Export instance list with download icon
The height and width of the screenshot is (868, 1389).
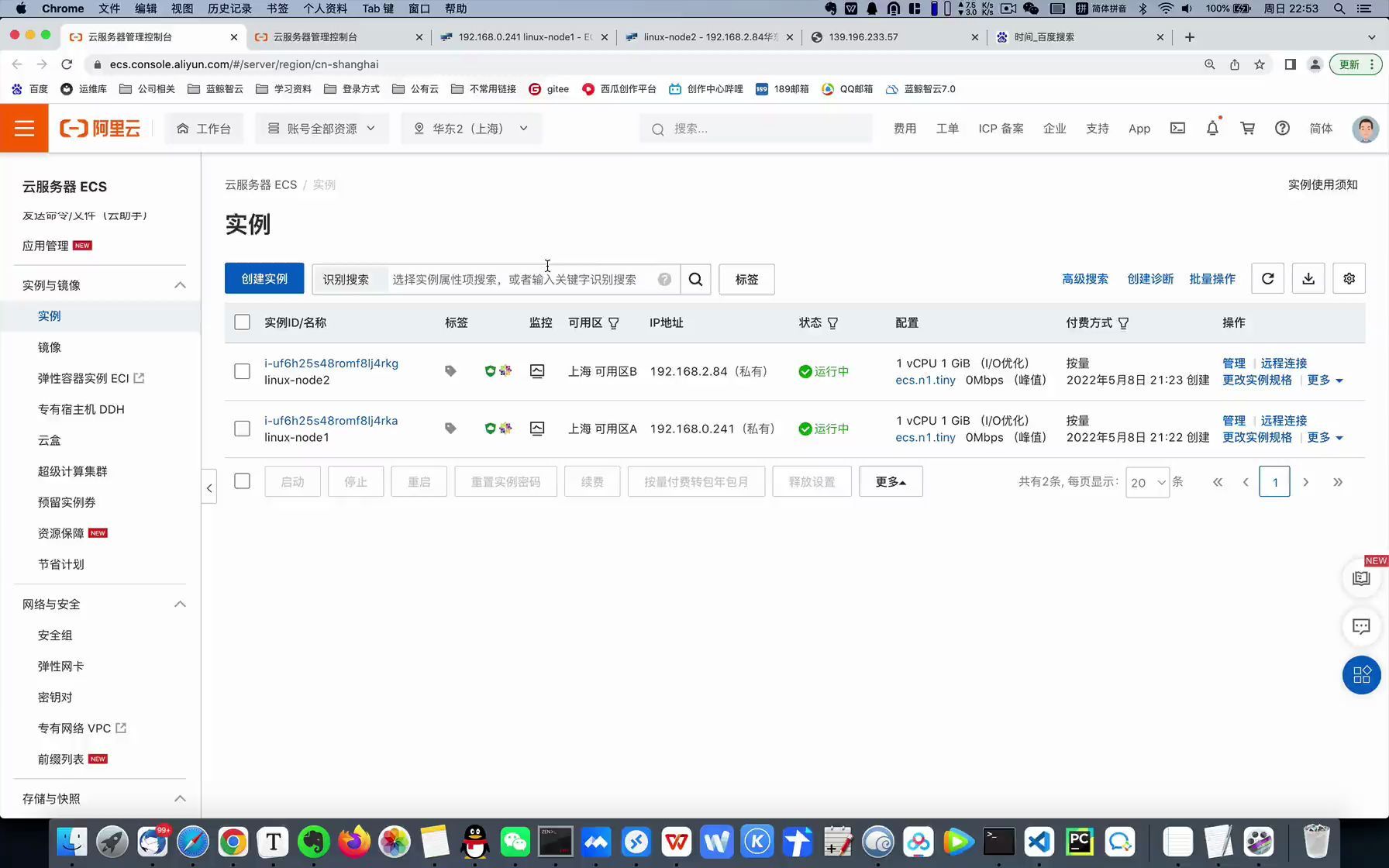pyautogui.click(x=1308, y=279)
